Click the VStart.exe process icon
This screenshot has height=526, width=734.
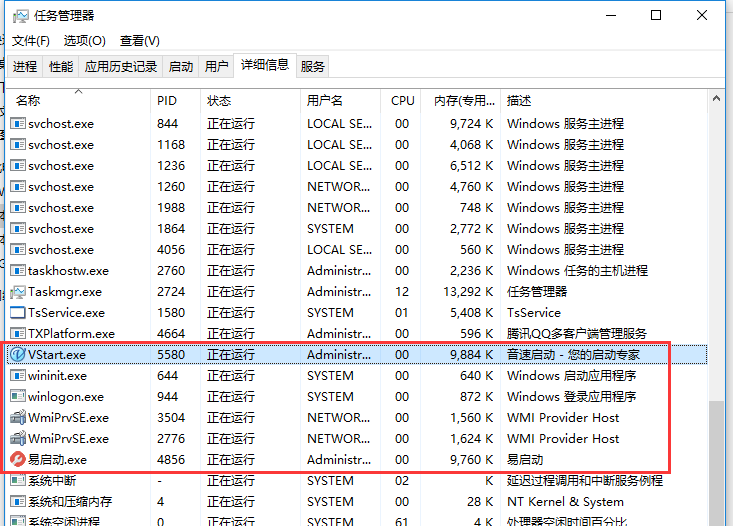[18, 355]
